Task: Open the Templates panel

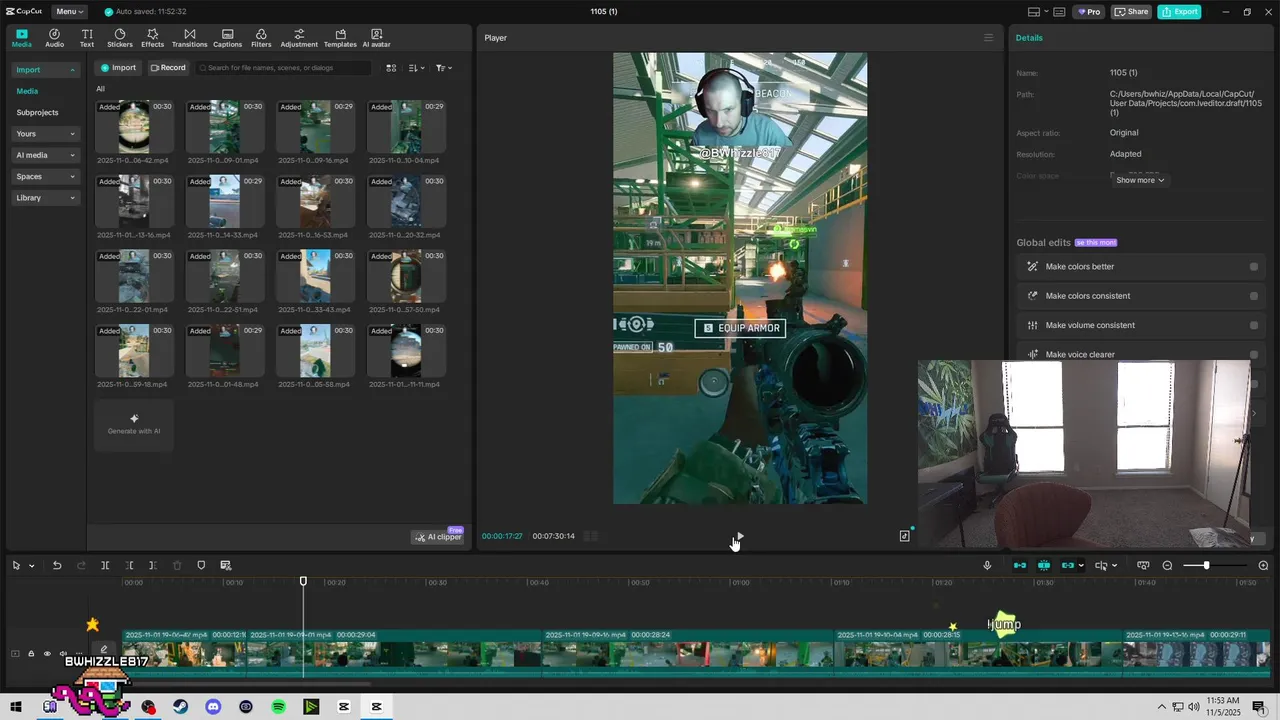Action: tap(340, 38)
